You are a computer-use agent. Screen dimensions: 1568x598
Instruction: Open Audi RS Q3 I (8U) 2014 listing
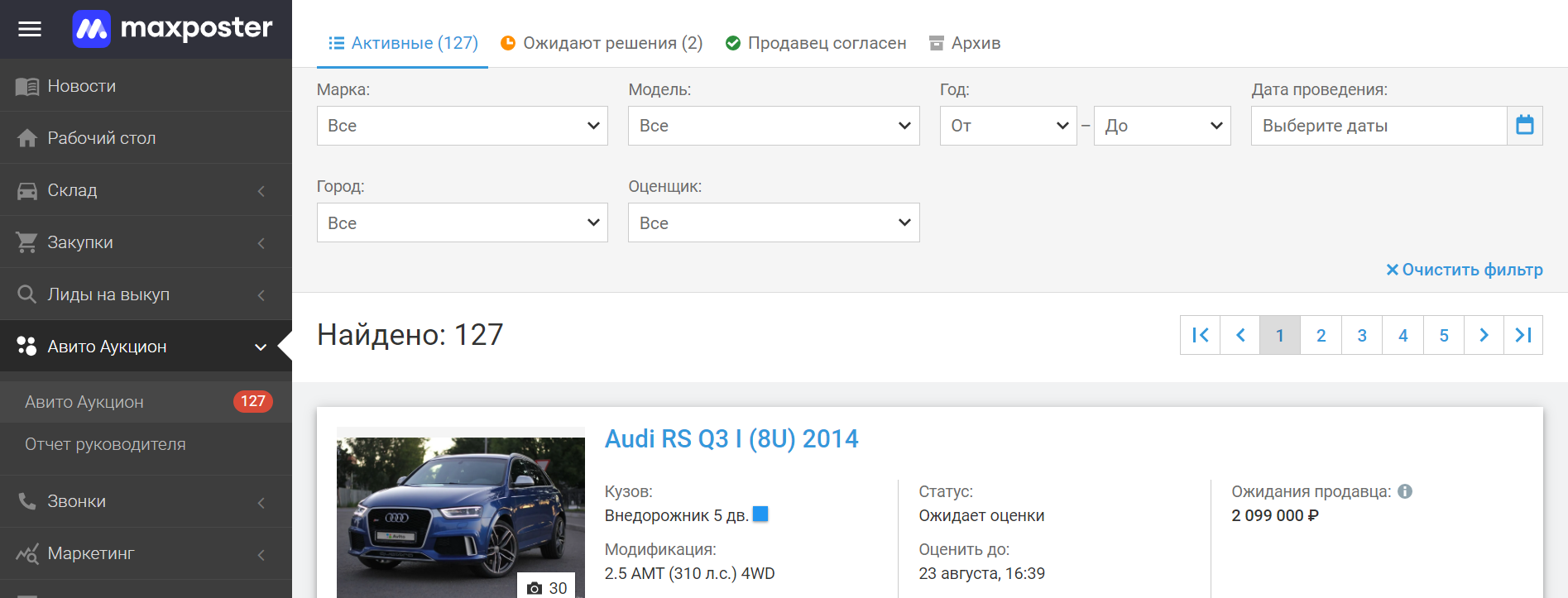pyautogui.click(x=731, y=438)
